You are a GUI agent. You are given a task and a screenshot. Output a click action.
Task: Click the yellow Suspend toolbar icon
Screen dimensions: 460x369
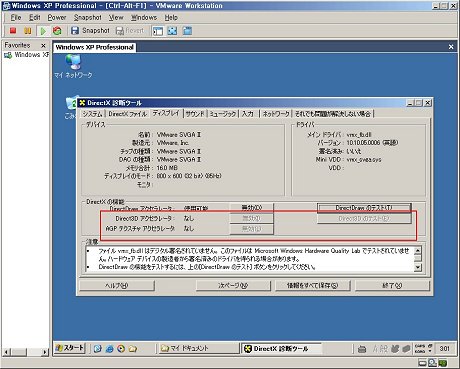(x=28, y=31)
